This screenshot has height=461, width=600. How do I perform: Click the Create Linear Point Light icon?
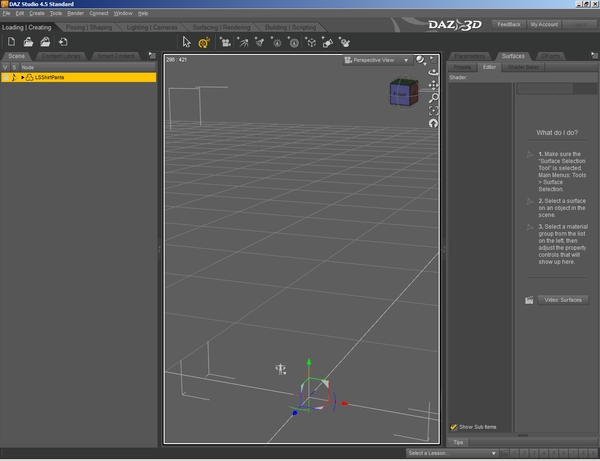pos(293,42)
